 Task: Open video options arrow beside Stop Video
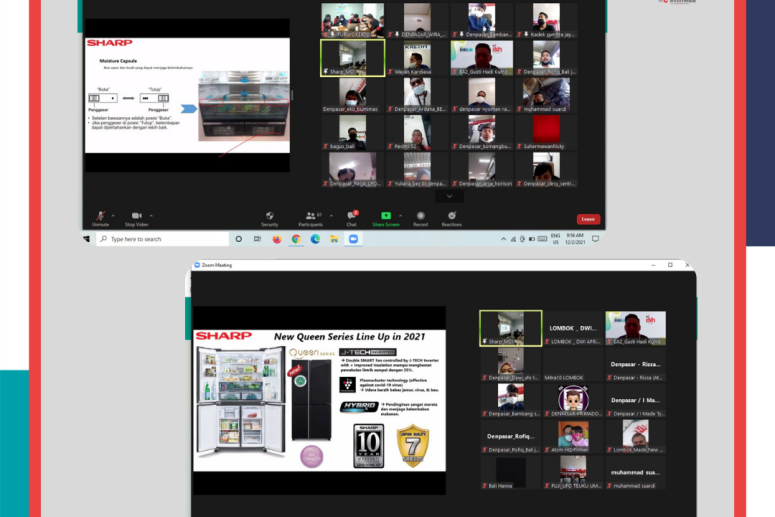[x=151, y=216]
